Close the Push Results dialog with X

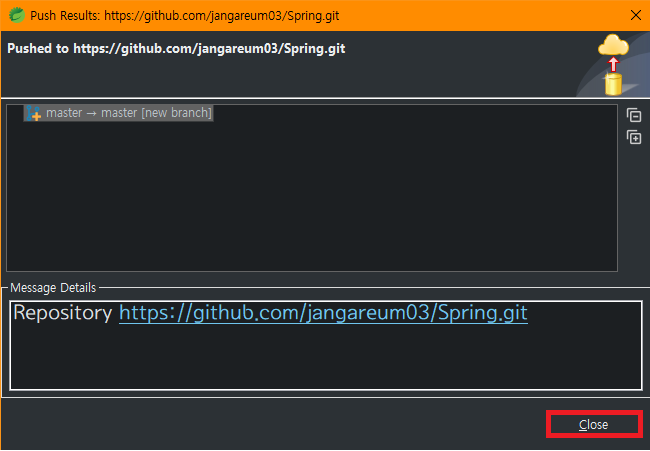(635, 15)
